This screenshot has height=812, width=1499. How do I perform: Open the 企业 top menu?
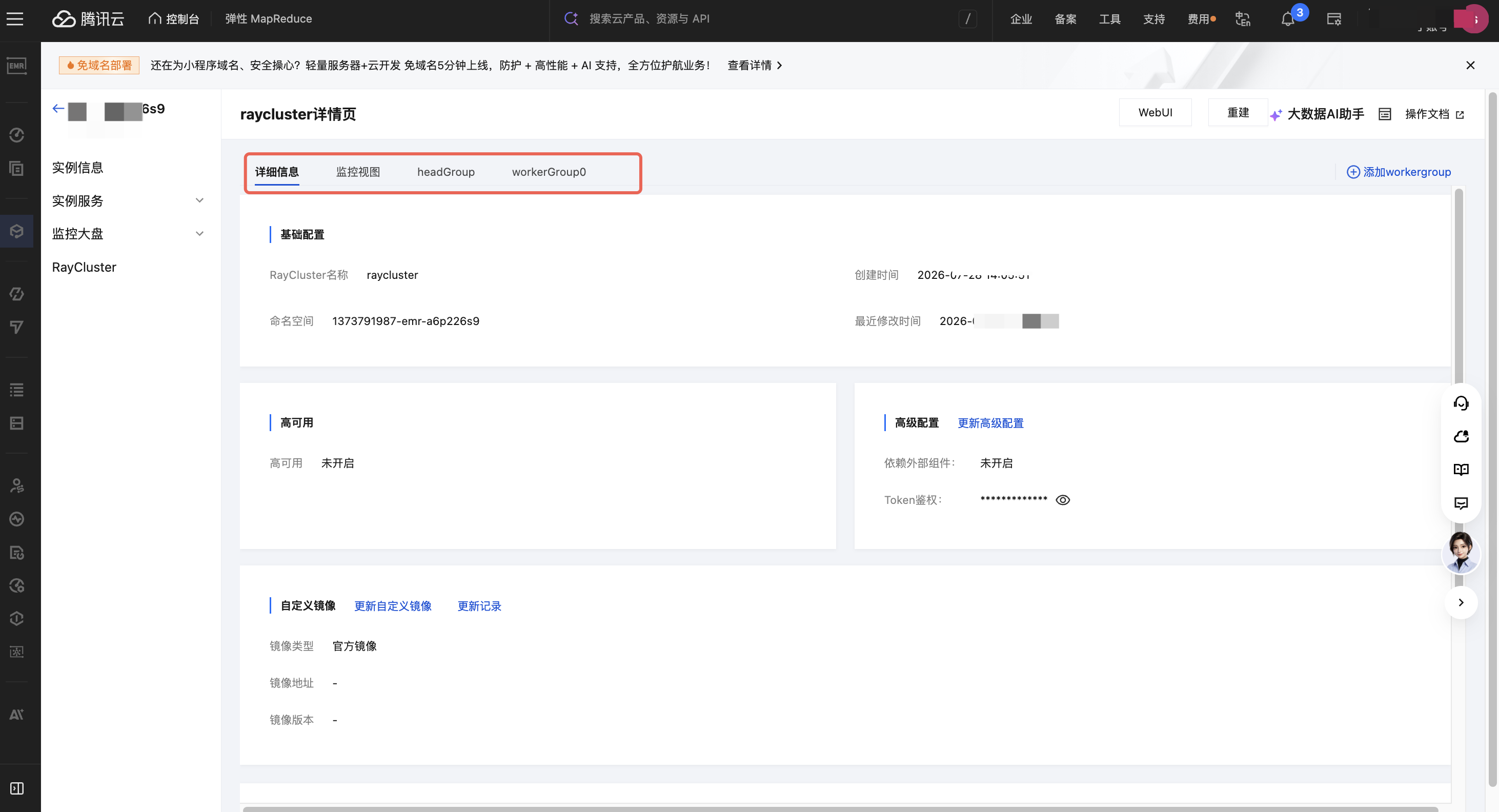(1021, 19)
